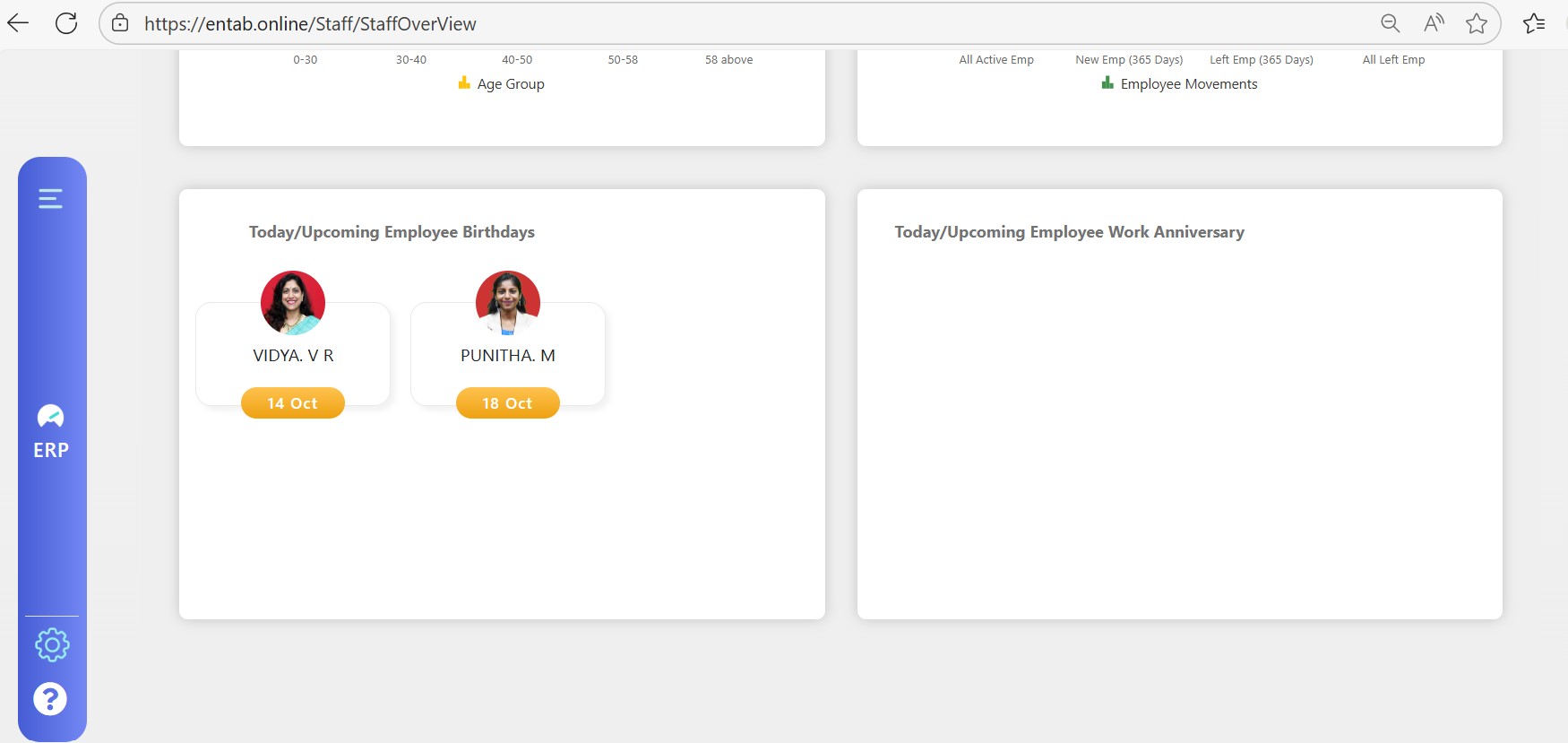Open the favorites list icon
The image size is (1568, 743).
pyautogui.click(x=1534, y=23)
